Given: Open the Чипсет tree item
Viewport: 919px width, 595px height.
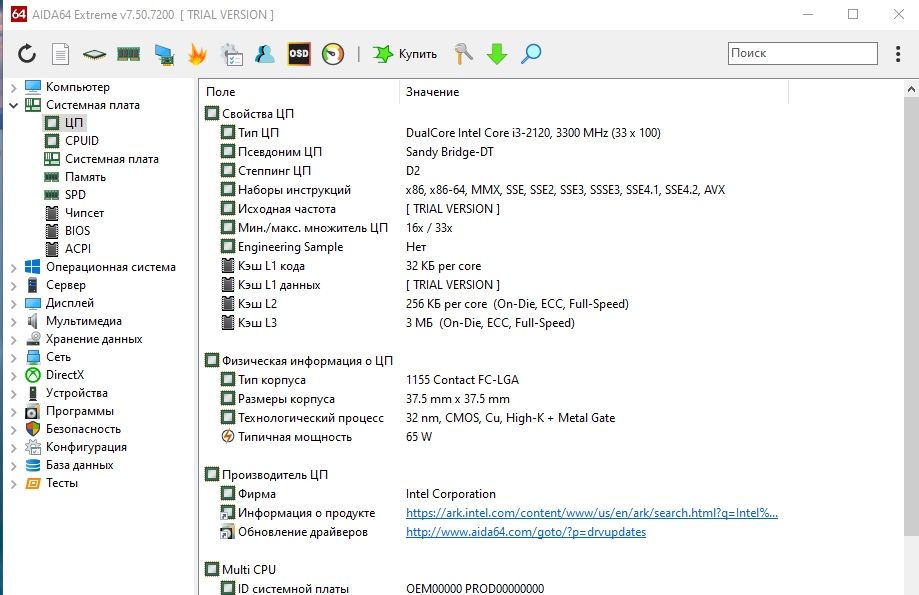Looking at the screenshot, I should click(x=74, y=213).
